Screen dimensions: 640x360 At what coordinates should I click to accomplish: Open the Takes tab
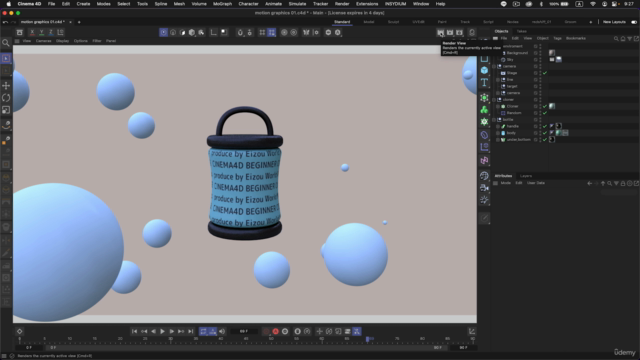tap(522, 31)
